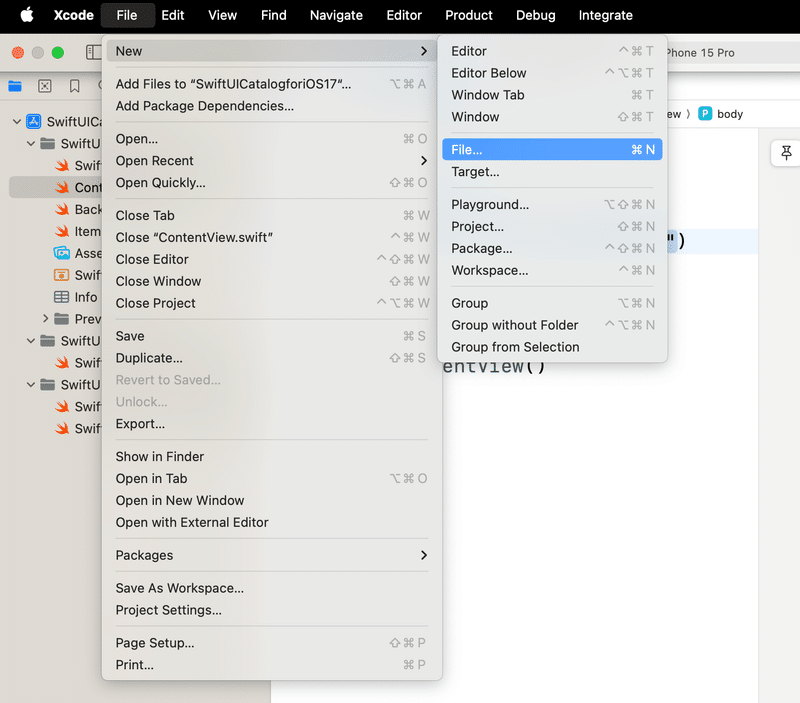The width and height of the screenshot is (800, 703).
Task: Click the SwiftUICatalog project icon
Action: (34, 121)
